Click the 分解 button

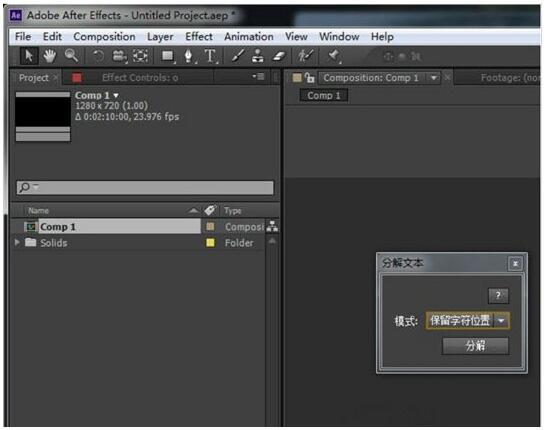tap(475, 346)
